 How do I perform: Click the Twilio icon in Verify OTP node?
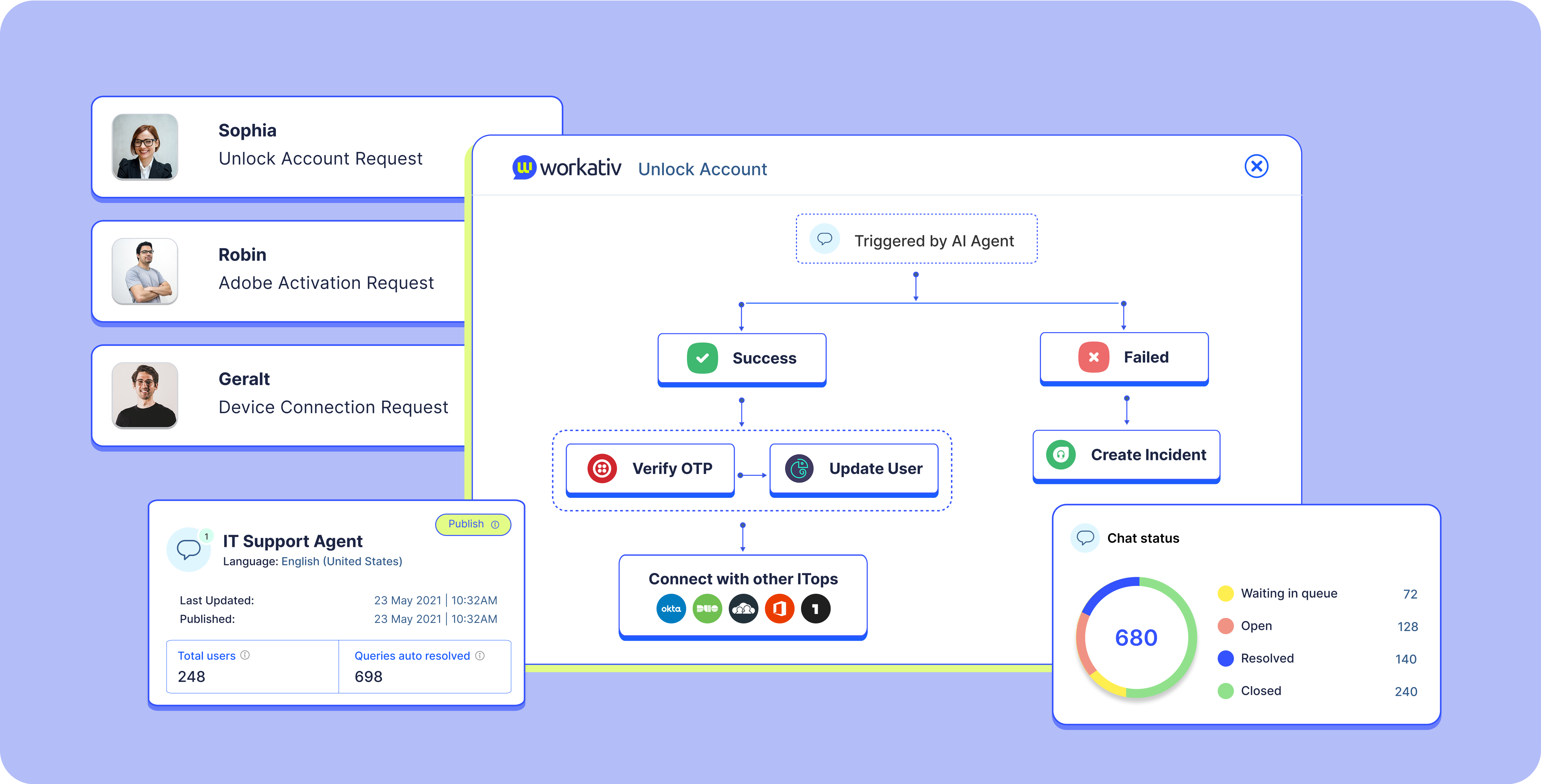pyautogui.click(x=602, y=468)
